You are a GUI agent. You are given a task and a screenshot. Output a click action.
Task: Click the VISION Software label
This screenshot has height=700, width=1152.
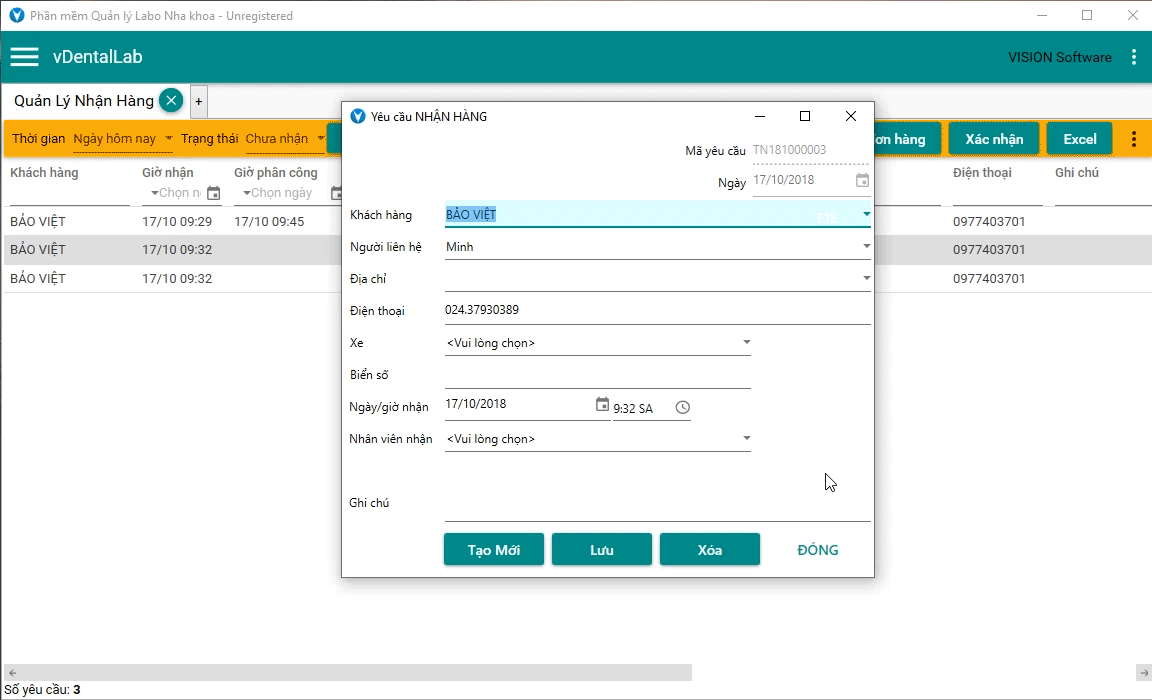(x=1059, y=57)
